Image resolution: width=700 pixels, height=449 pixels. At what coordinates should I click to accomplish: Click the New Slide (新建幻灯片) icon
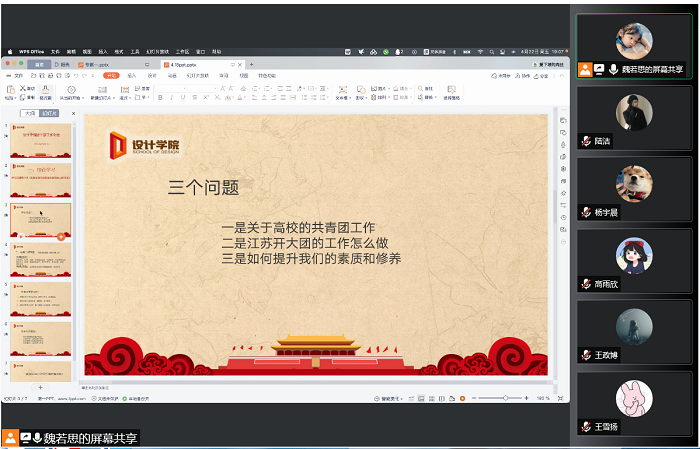(103, 91)
